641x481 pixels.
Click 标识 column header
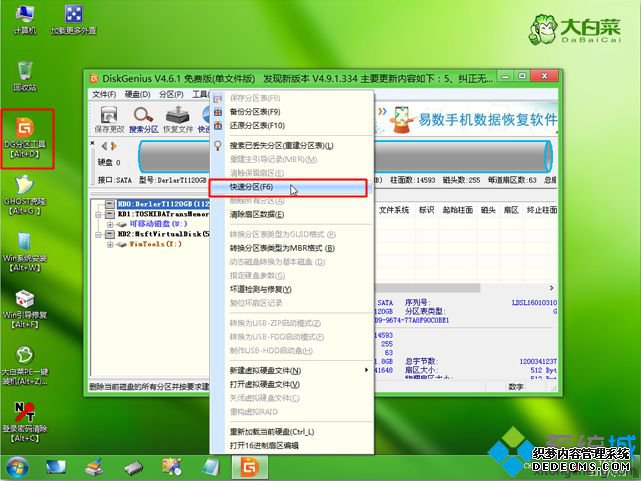(426, 210)
